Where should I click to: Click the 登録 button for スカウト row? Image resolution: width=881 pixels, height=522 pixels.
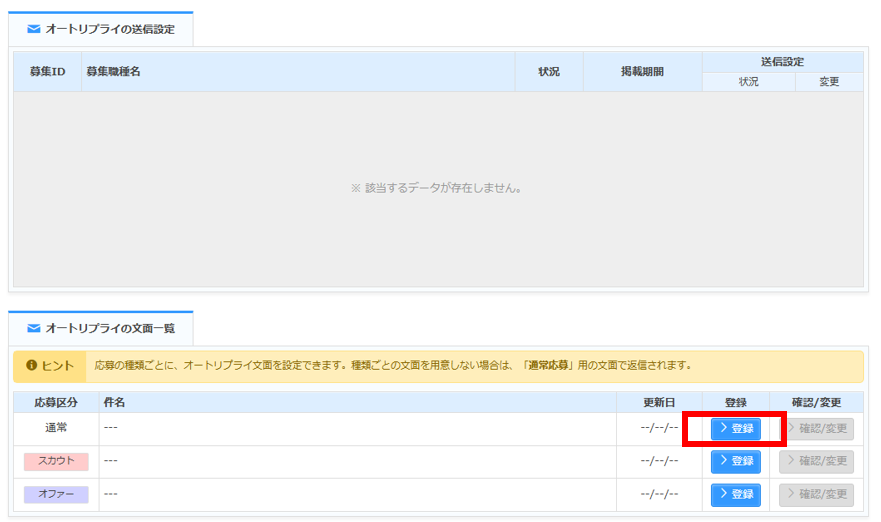(x=735, y=461)
